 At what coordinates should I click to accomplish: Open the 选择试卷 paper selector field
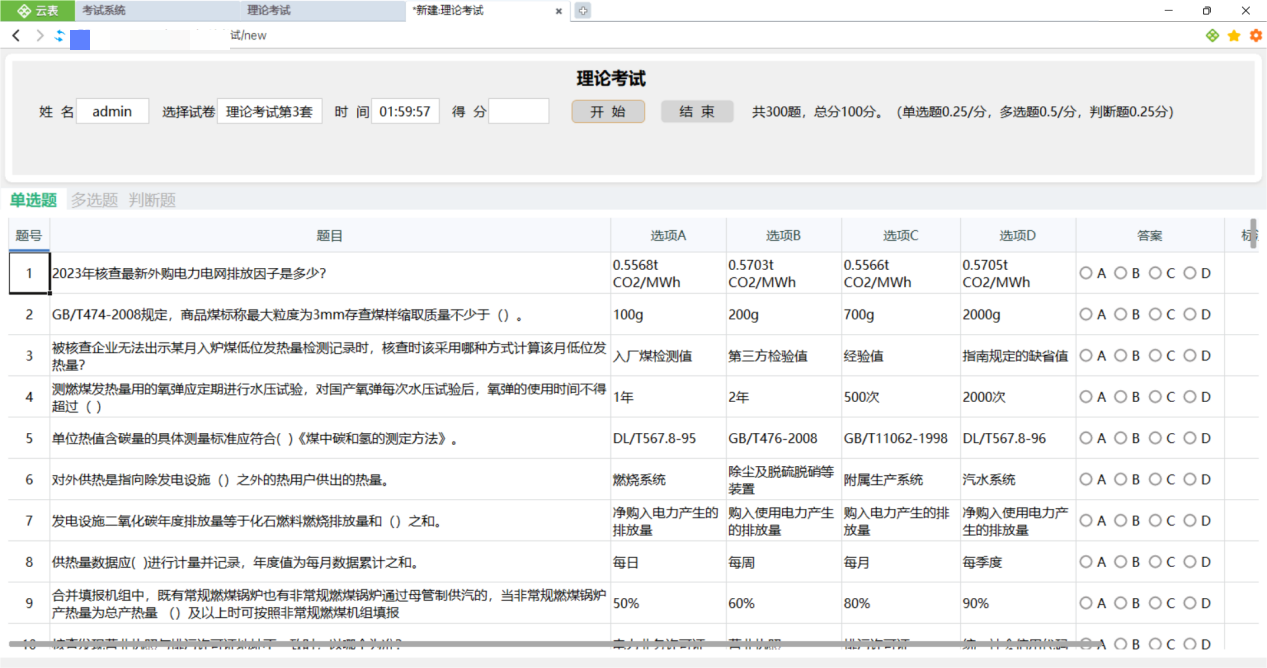click(270, 111)
